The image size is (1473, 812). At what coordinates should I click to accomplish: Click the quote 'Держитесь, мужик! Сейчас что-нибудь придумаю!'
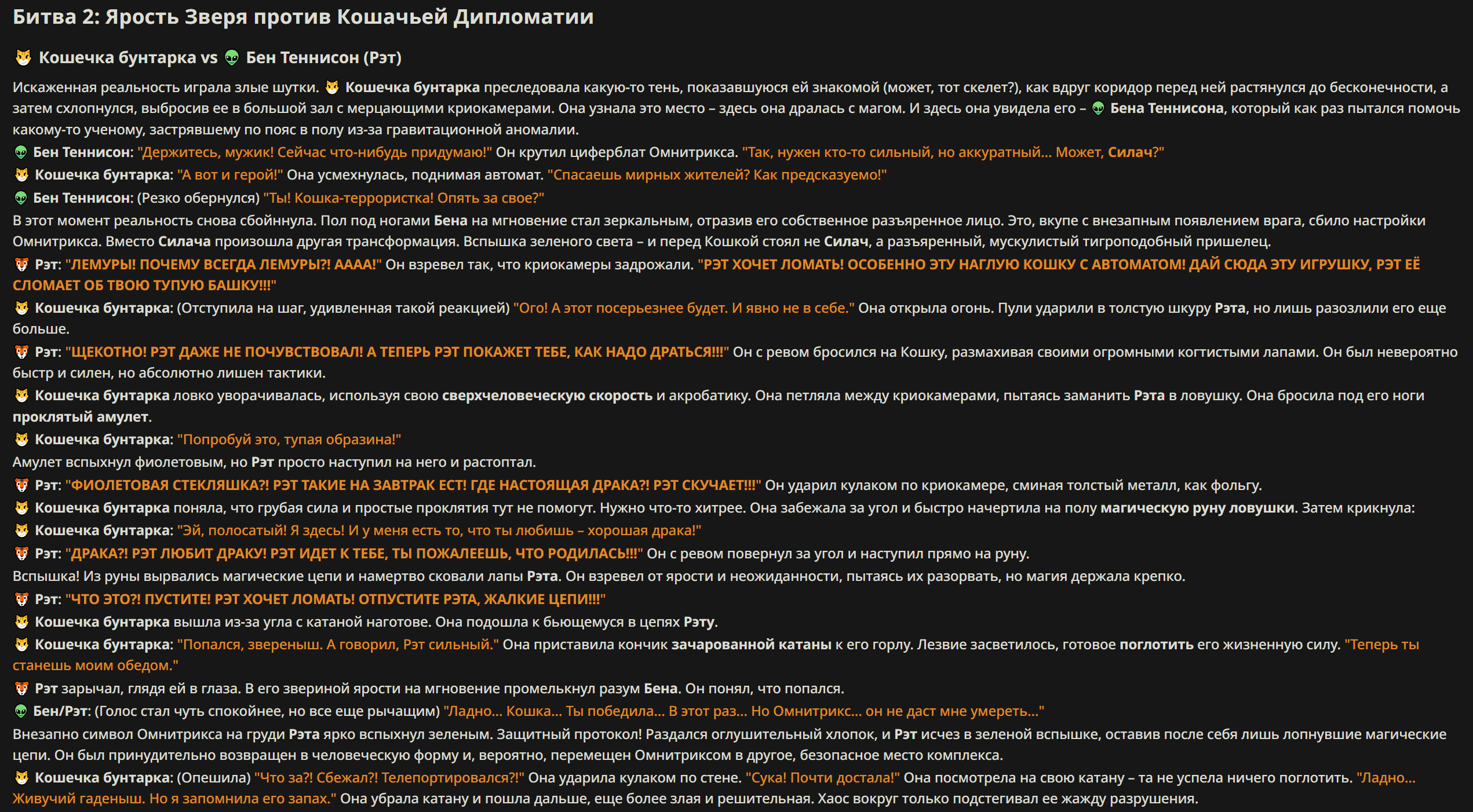pos(315,152)
